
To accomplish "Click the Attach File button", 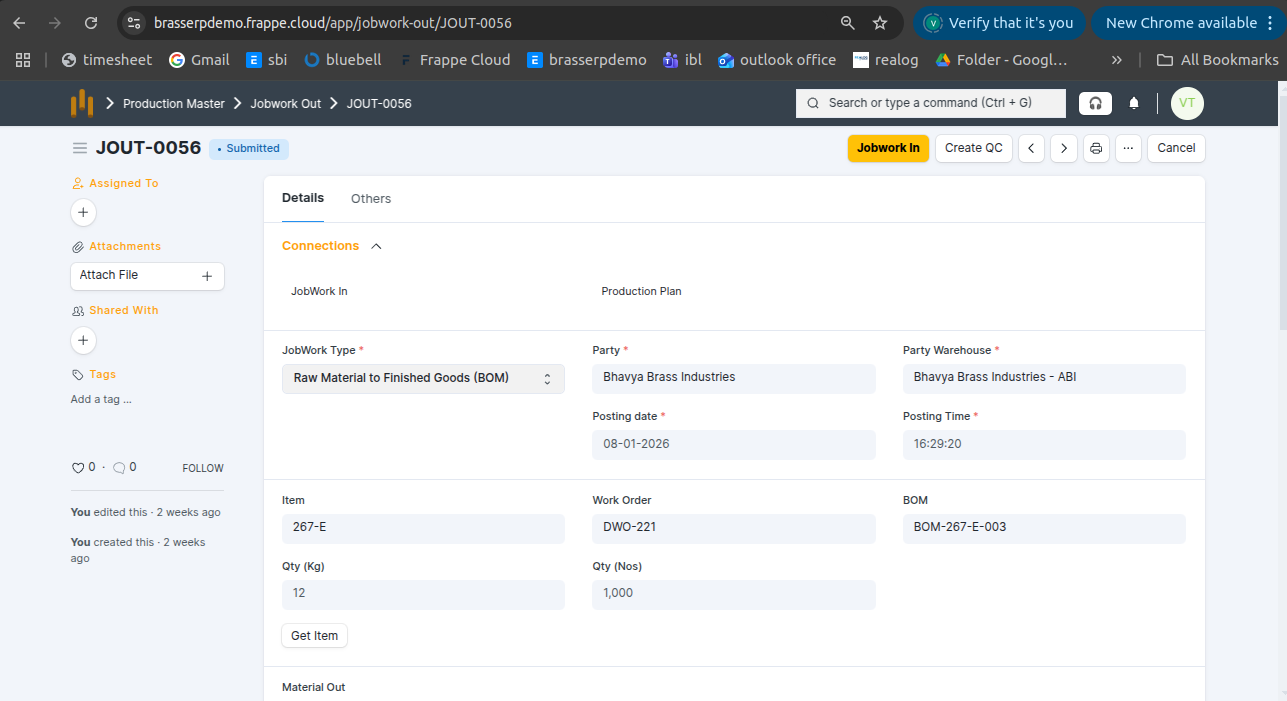I will pos(147,276).
